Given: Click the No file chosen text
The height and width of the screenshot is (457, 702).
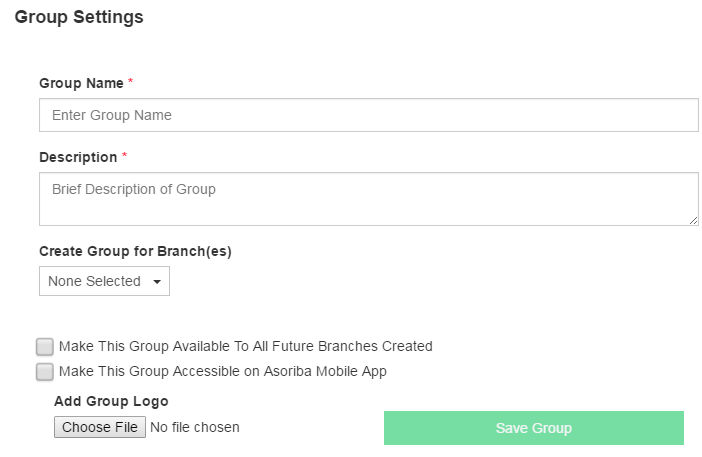Looking at the screenshot, I should (x=195, y=427).
